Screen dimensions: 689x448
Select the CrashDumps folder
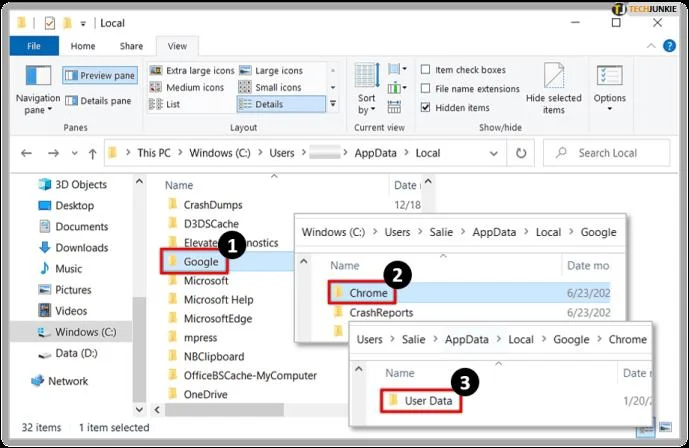pos(205,205)
